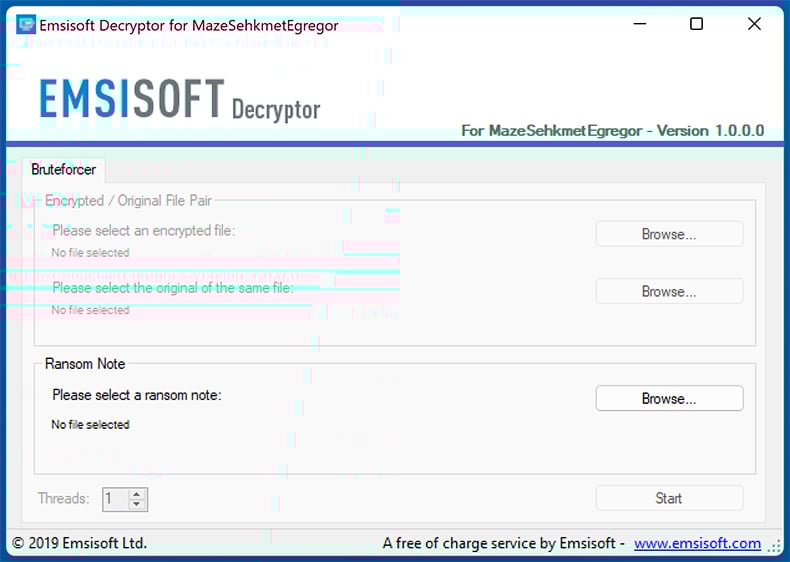Click the 'Version 1.0.0.0' header text
Screen dimensions: 790x562
(x=710, y=131)
